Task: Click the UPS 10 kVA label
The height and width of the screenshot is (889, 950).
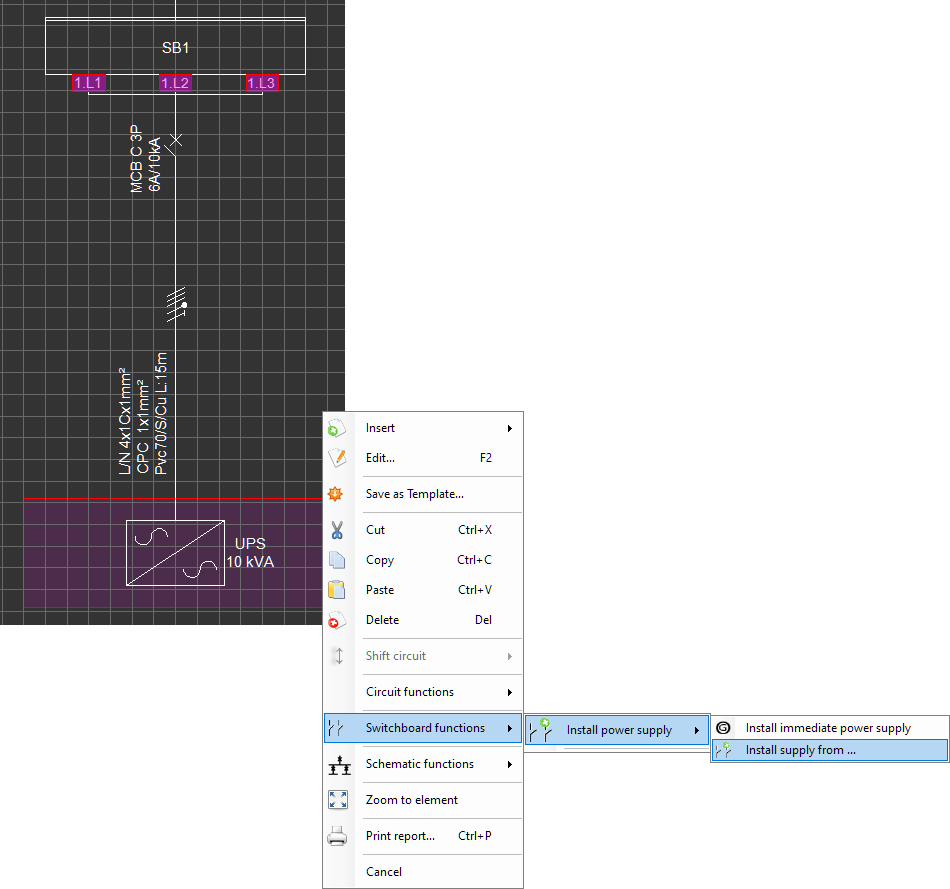Action: pyautogui.click(x=250, y=553)
